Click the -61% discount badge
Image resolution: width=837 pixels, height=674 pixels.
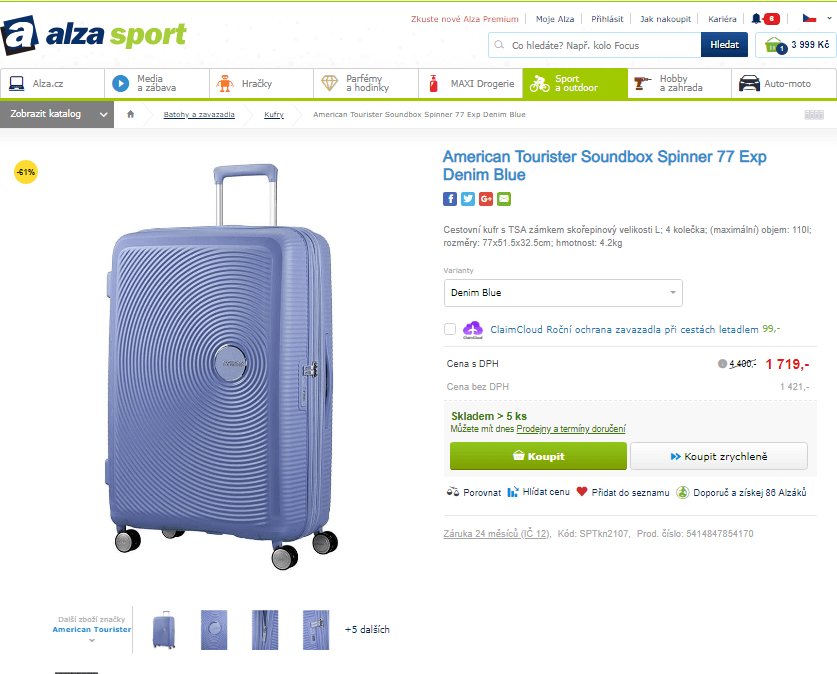click(25, 172)
